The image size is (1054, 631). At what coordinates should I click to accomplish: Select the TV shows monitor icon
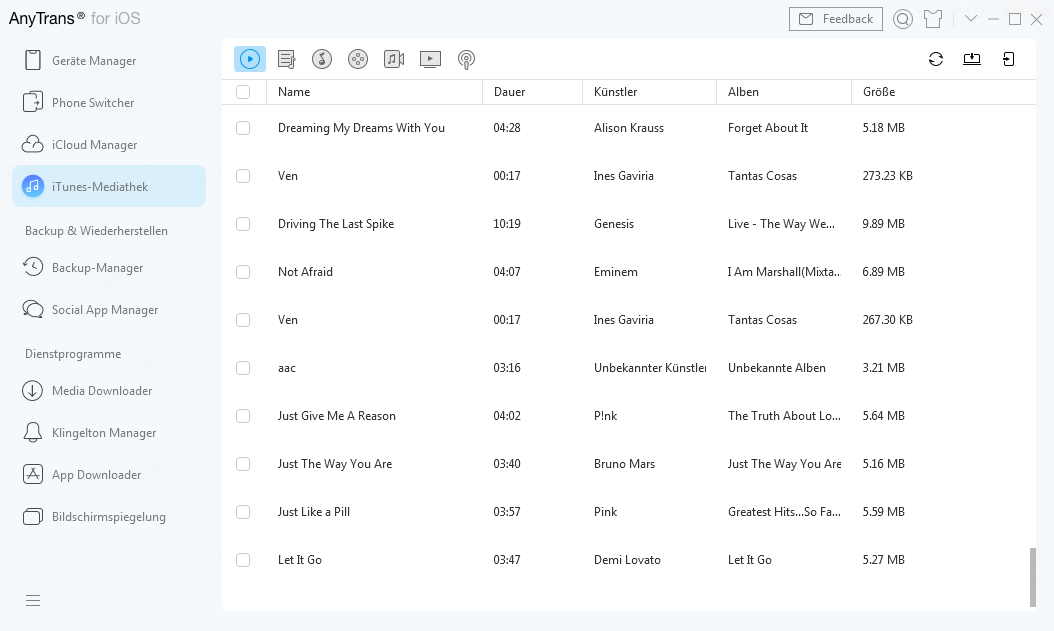(430, 59)
